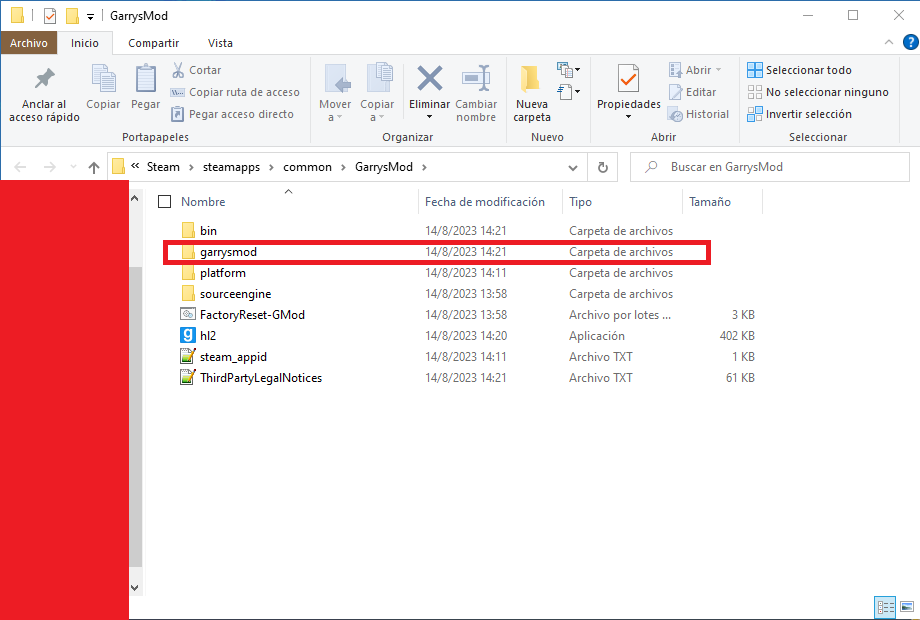Open the Archivo menu tab
Screen dimensions: 920x620
[29, 43]
